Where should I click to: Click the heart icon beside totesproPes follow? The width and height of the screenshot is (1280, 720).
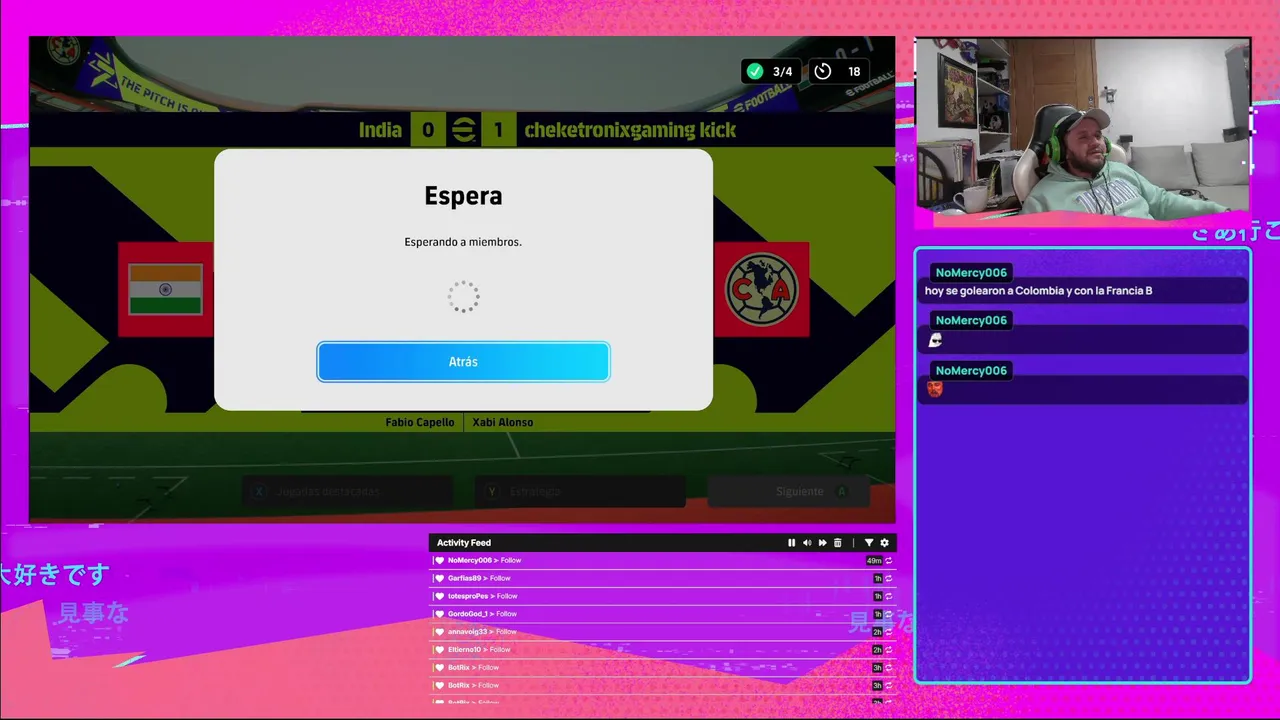439,596
